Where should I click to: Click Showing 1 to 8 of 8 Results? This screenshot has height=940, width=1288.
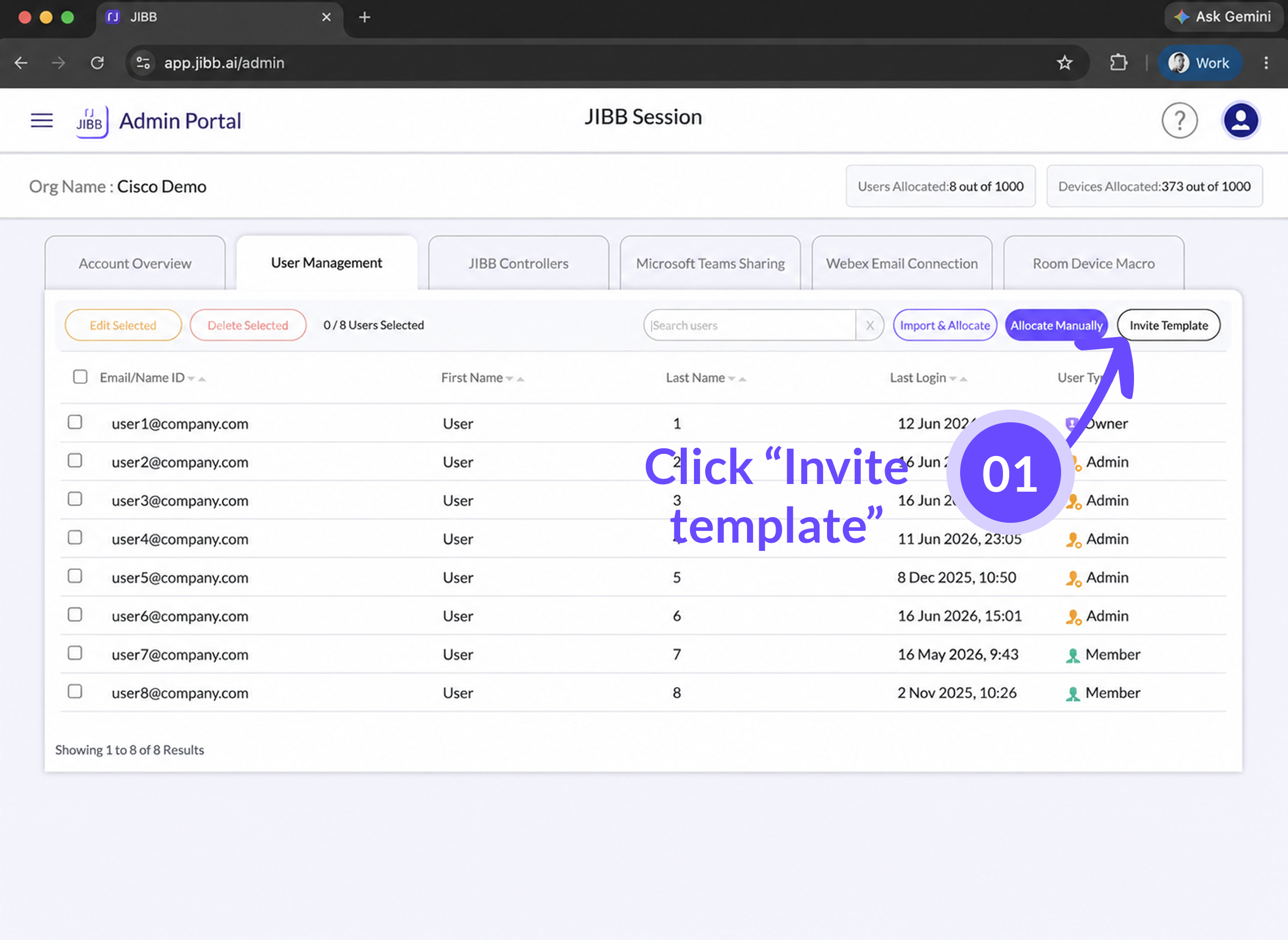130,750
